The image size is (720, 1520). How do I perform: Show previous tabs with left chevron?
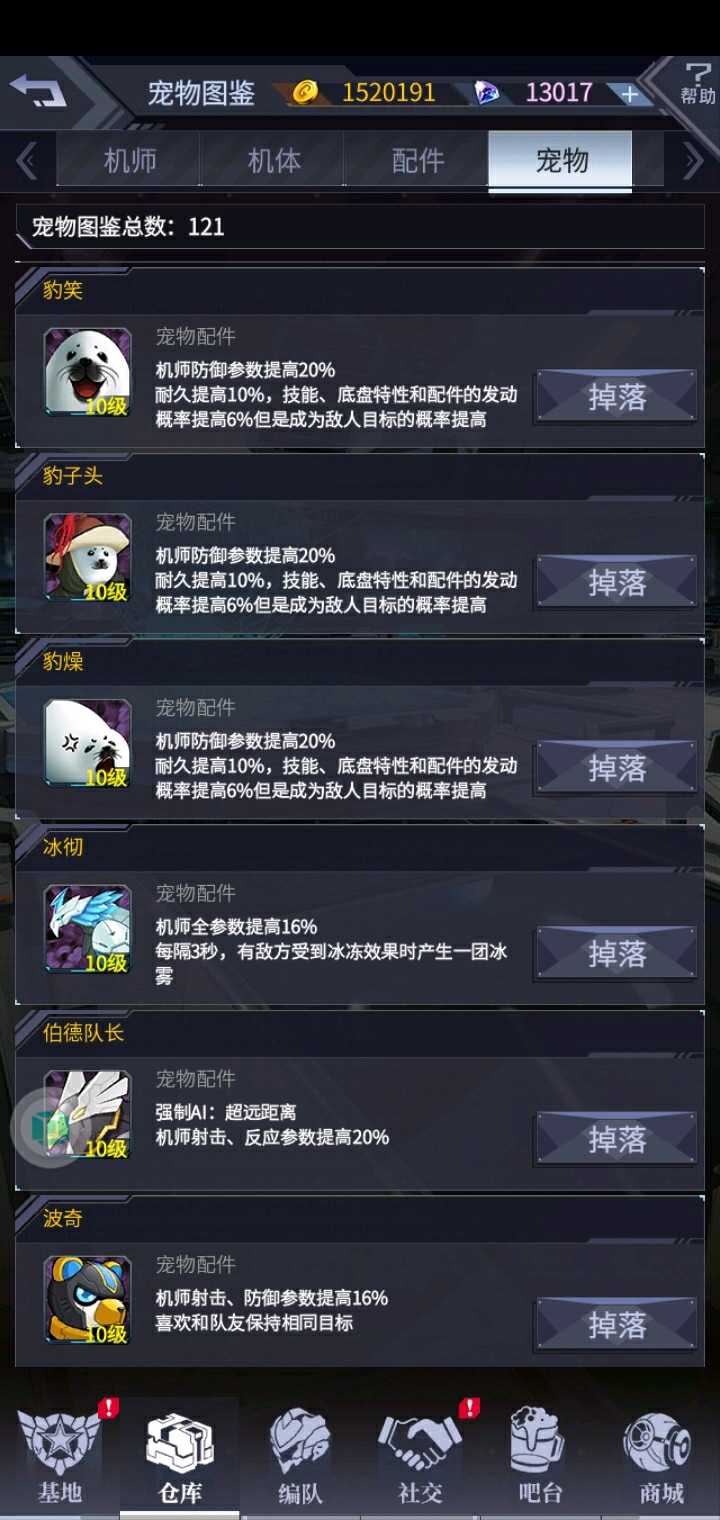pyautogui.click(x=27, y=160)
